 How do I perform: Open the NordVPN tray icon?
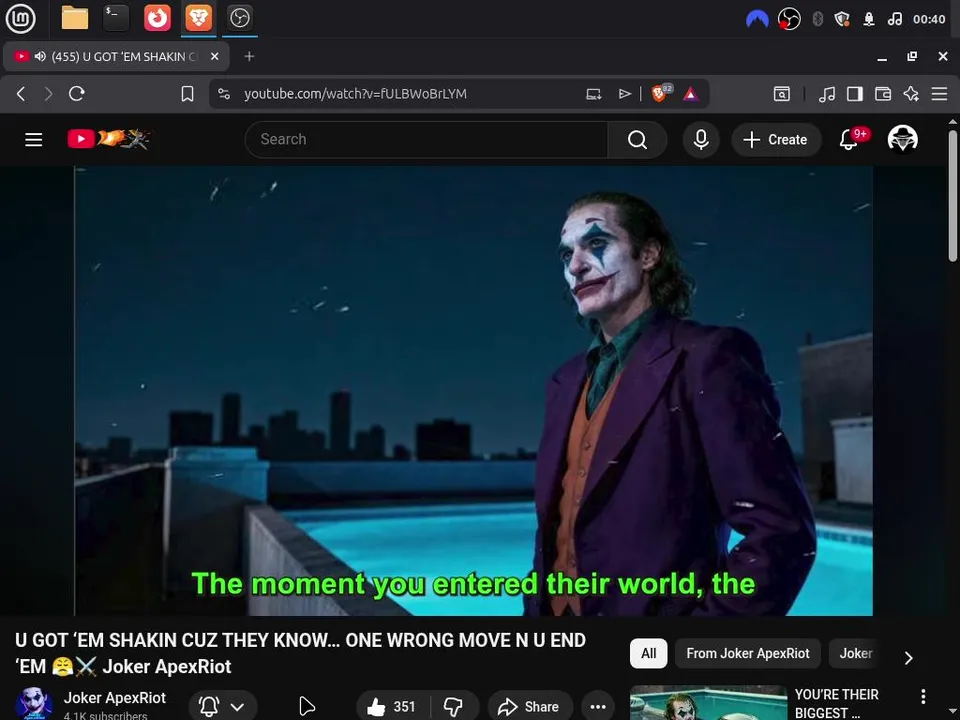[757, 19]
